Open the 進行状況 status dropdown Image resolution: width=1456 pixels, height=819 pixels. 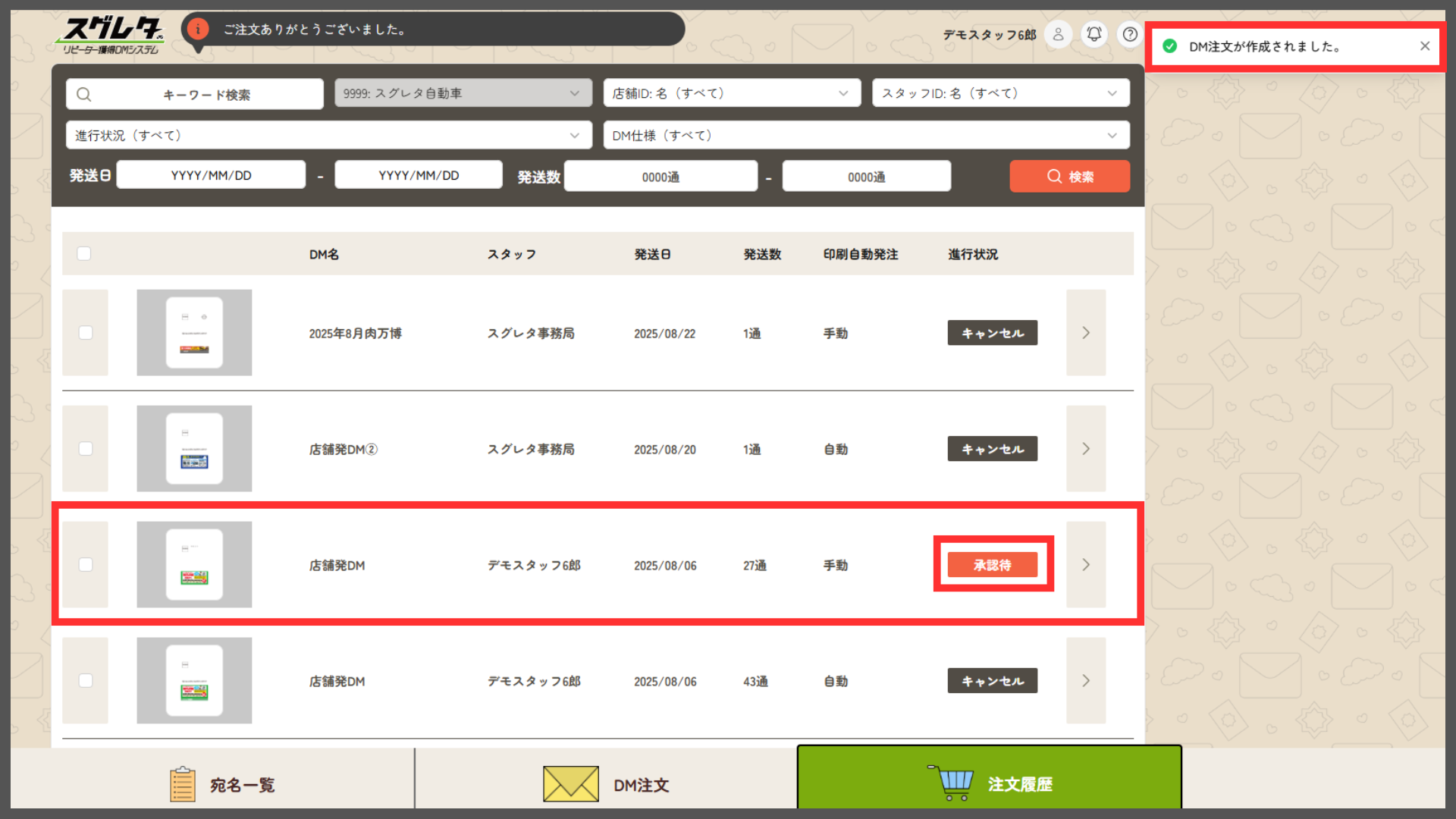click(328, 136)
